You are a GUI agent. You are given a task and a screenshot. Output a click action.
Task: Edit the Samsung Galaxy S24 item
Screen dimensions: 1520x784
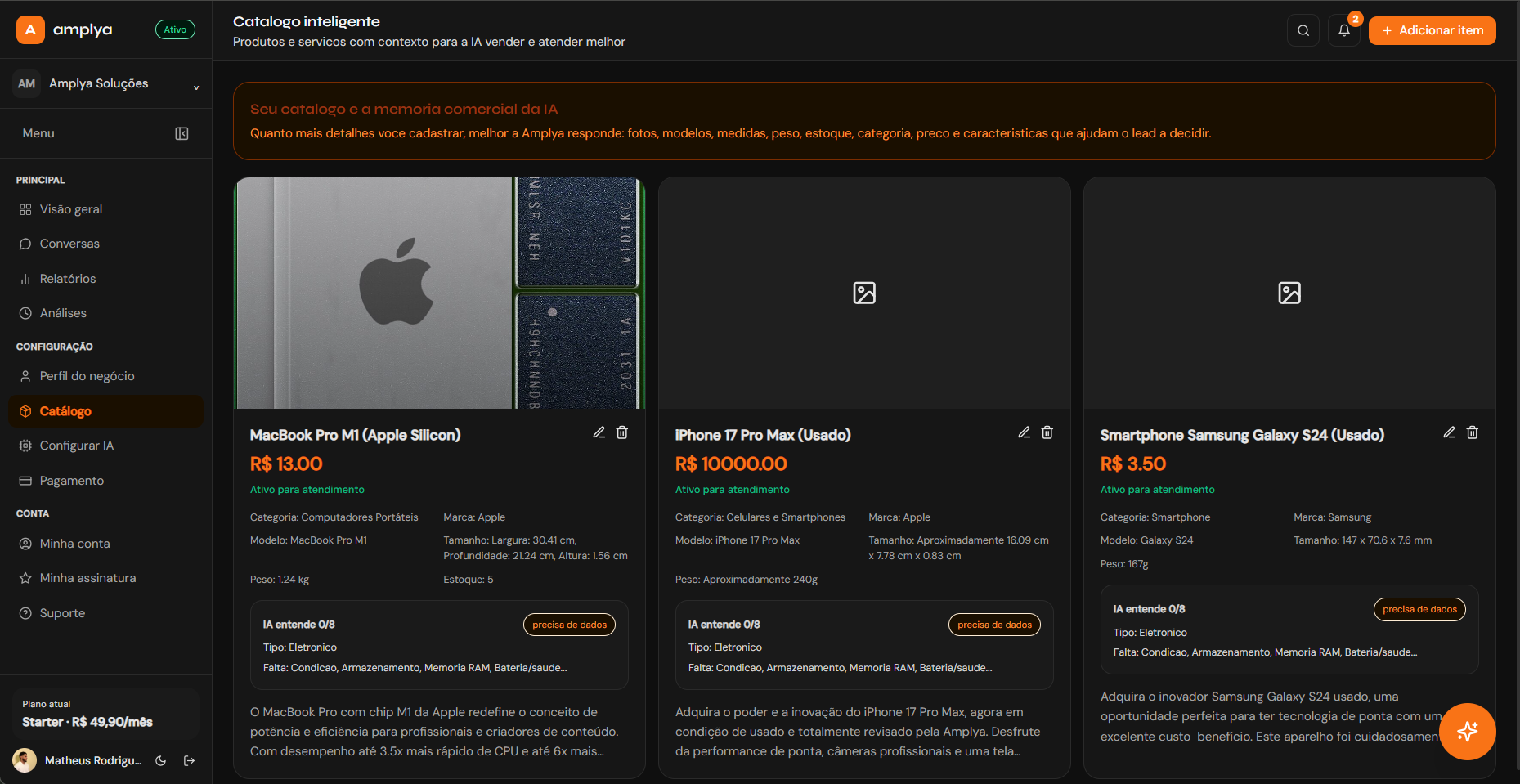point(1450,432)
